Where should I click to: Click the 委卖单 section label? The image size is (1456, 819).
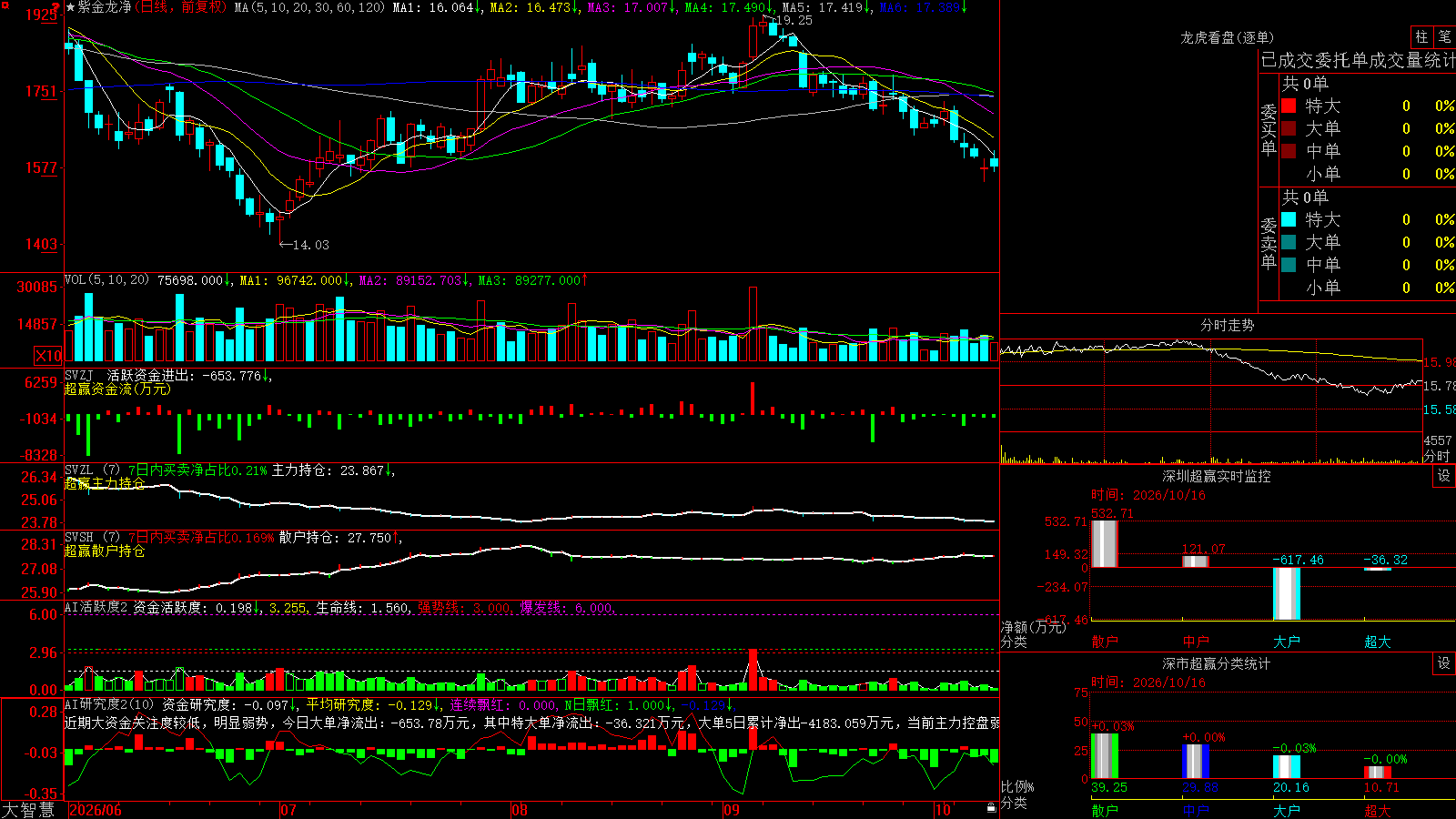(1269, 244)
